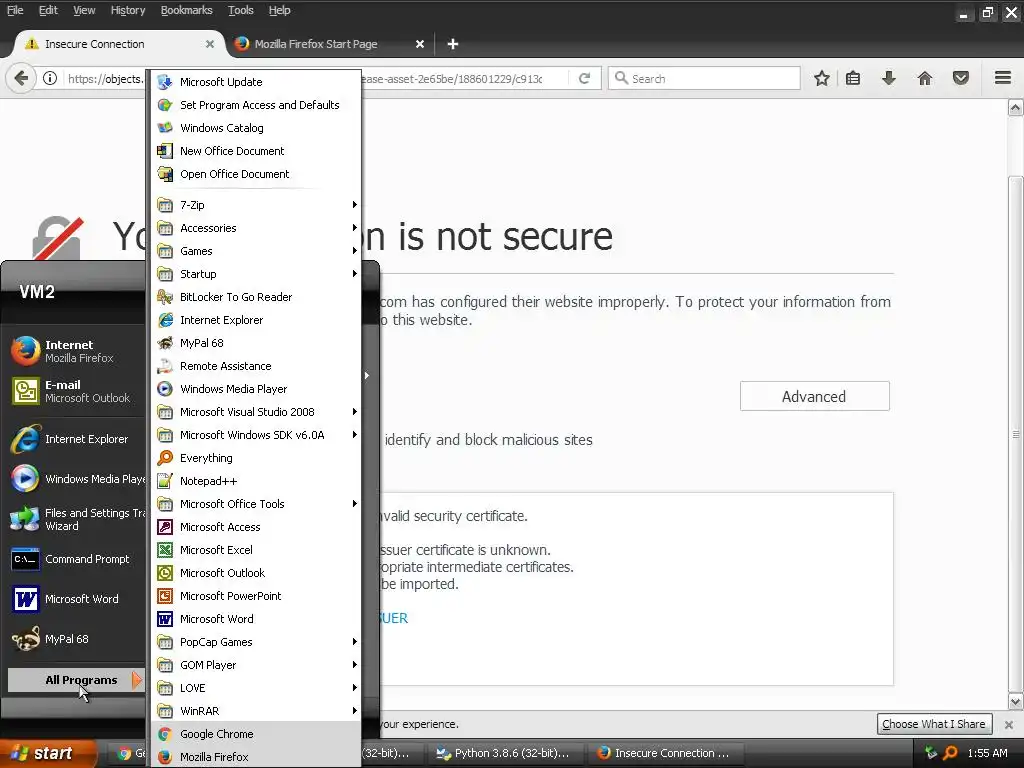This screenshot has height=768, width=1024.
Task: Open the History menu
Action: pyautogui.click(x=127, y=10)
